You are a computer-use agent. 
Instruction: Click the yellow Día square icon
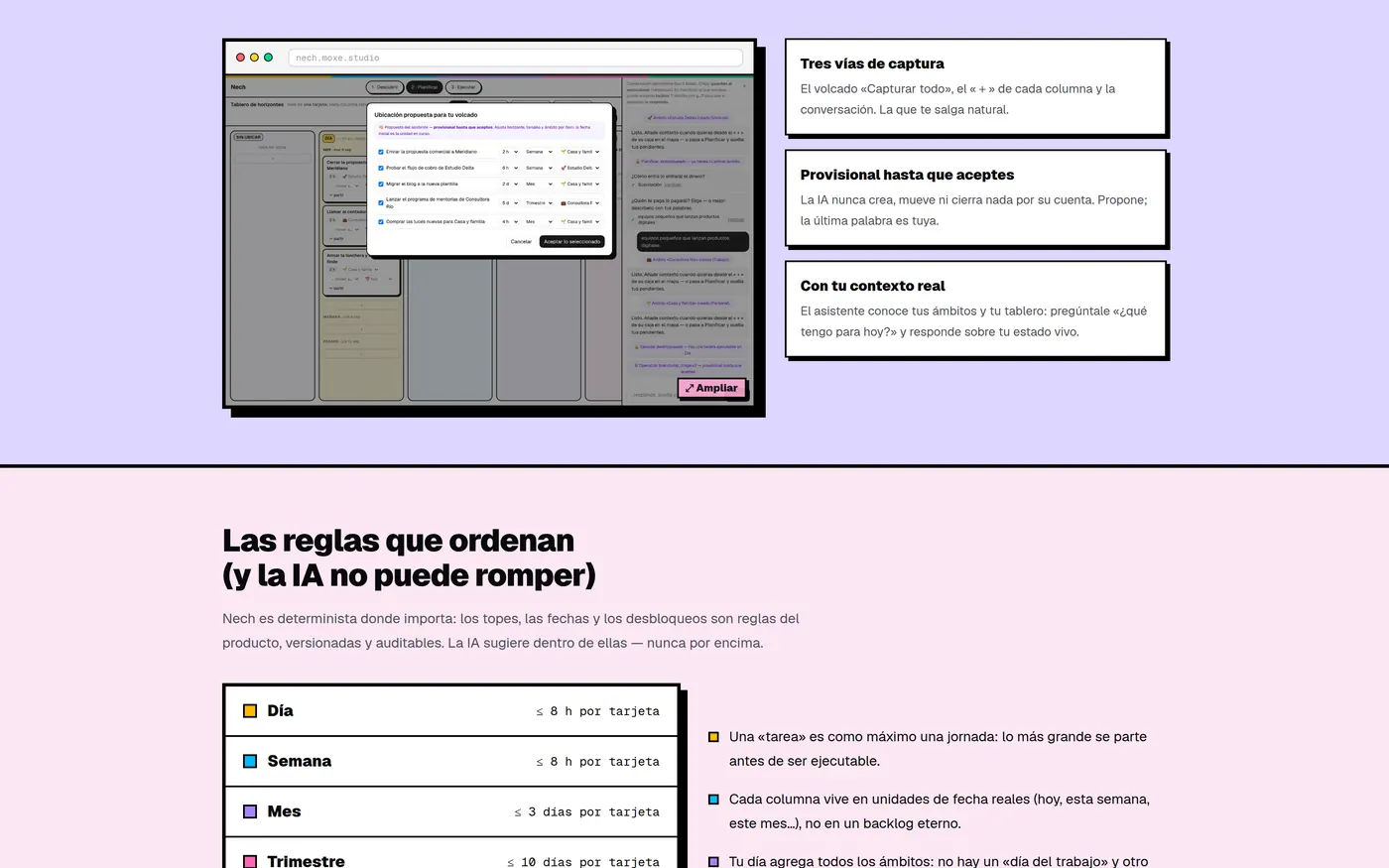tap(250, 711)
